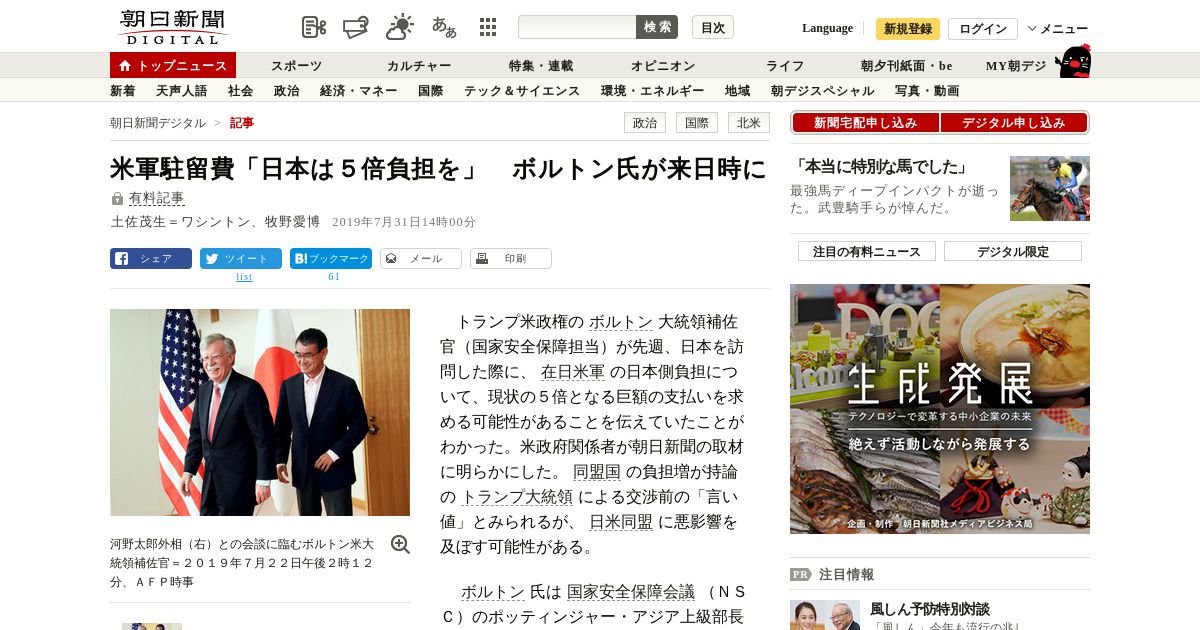The image size is (1200, 630).
Task: Select 地域 in sub navigation
Action: (738, 91)
